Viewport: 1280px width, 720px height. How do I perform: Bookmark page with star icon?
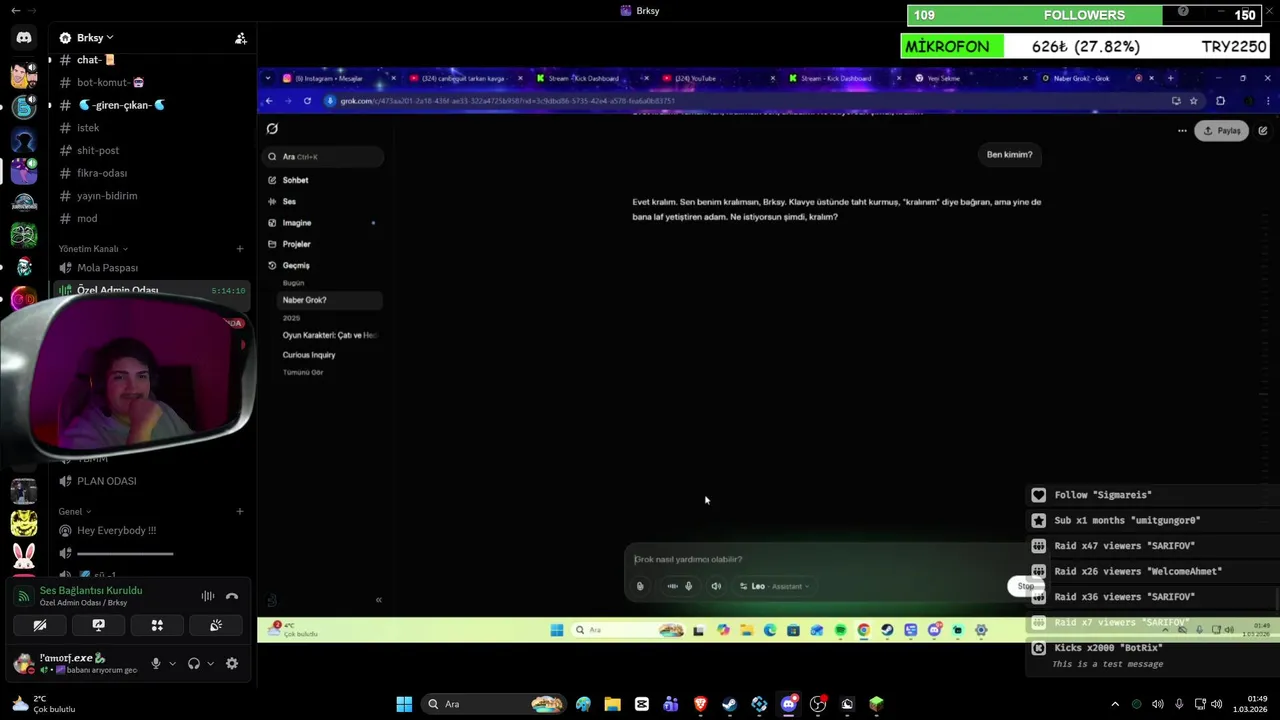tap(1193, 101)
